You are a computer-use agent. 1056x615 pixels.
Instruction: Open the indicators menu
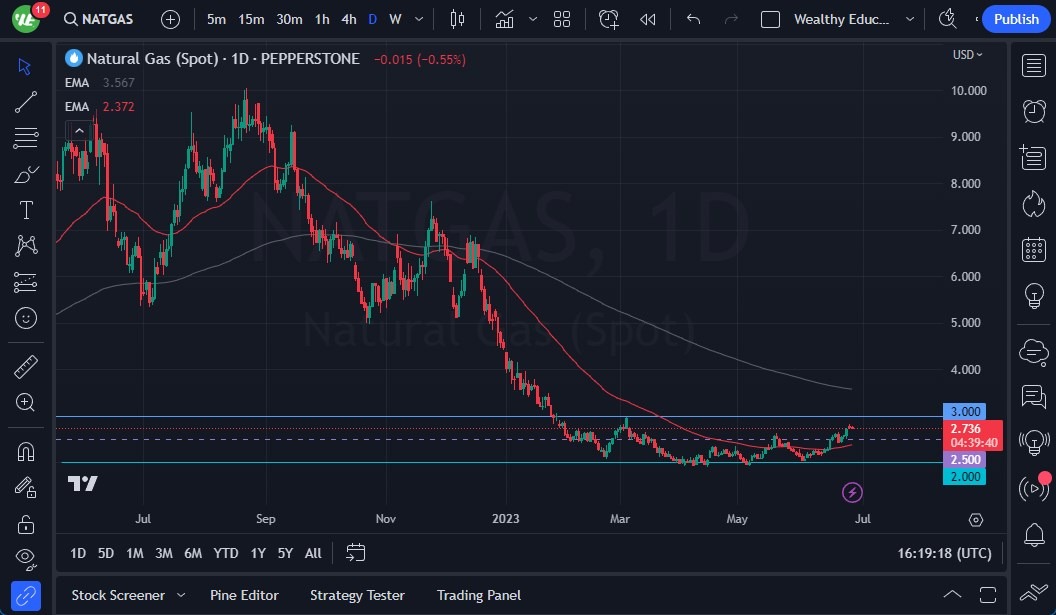504,20
